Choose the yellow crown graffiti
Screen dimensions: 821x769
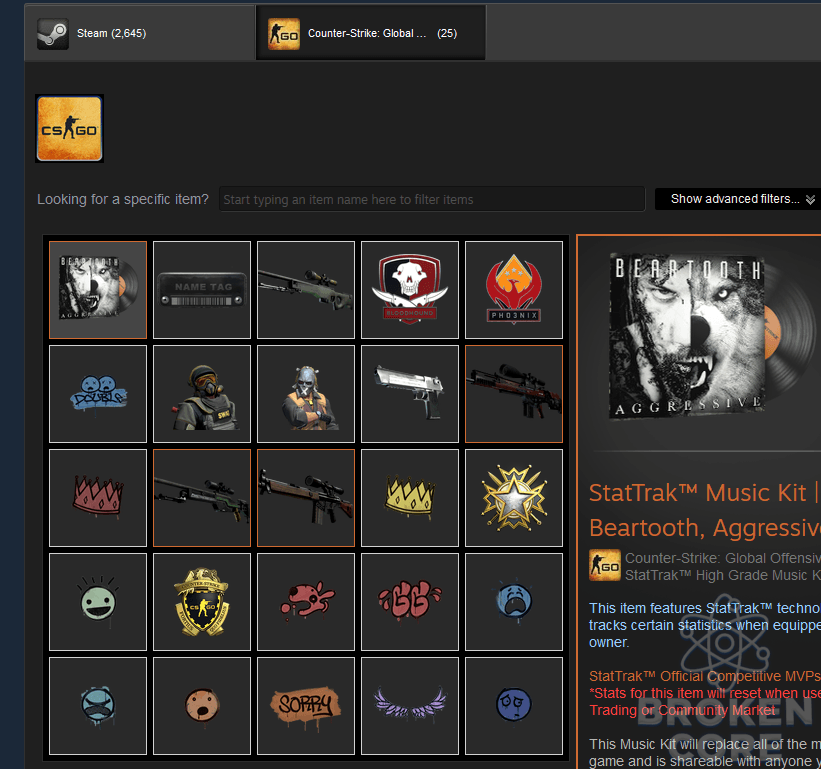[410, 498]
